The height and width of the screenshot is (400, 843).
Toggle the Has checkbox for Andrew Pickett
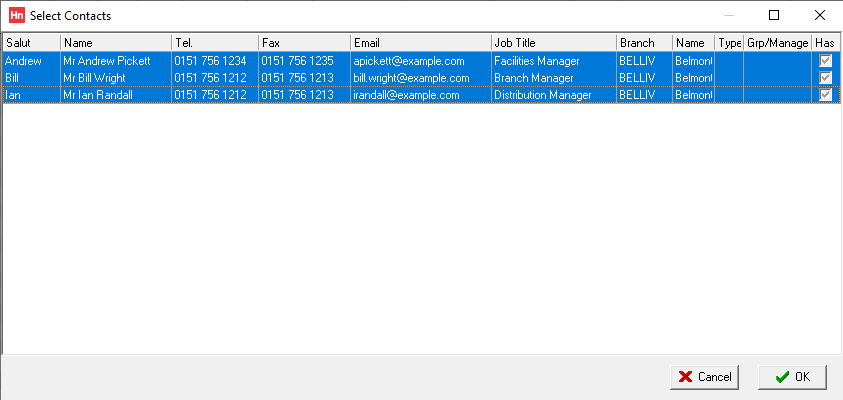click(825, 61)
